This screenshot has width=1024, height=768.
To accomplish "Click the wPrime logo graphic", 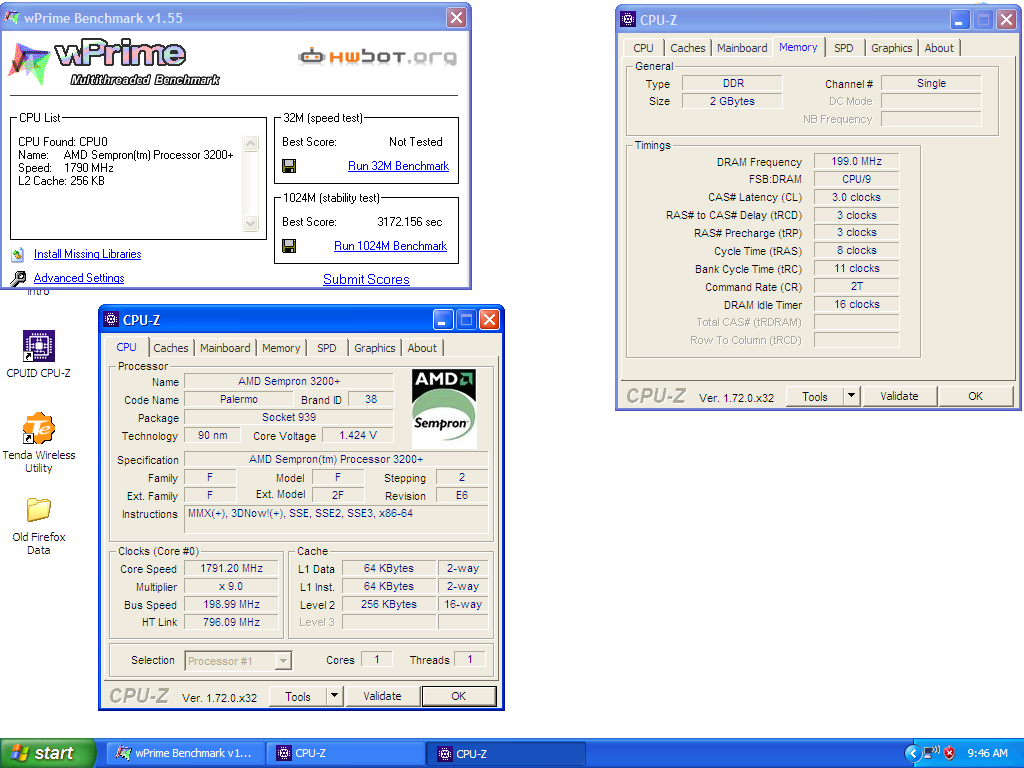I will tap(114, 63).
